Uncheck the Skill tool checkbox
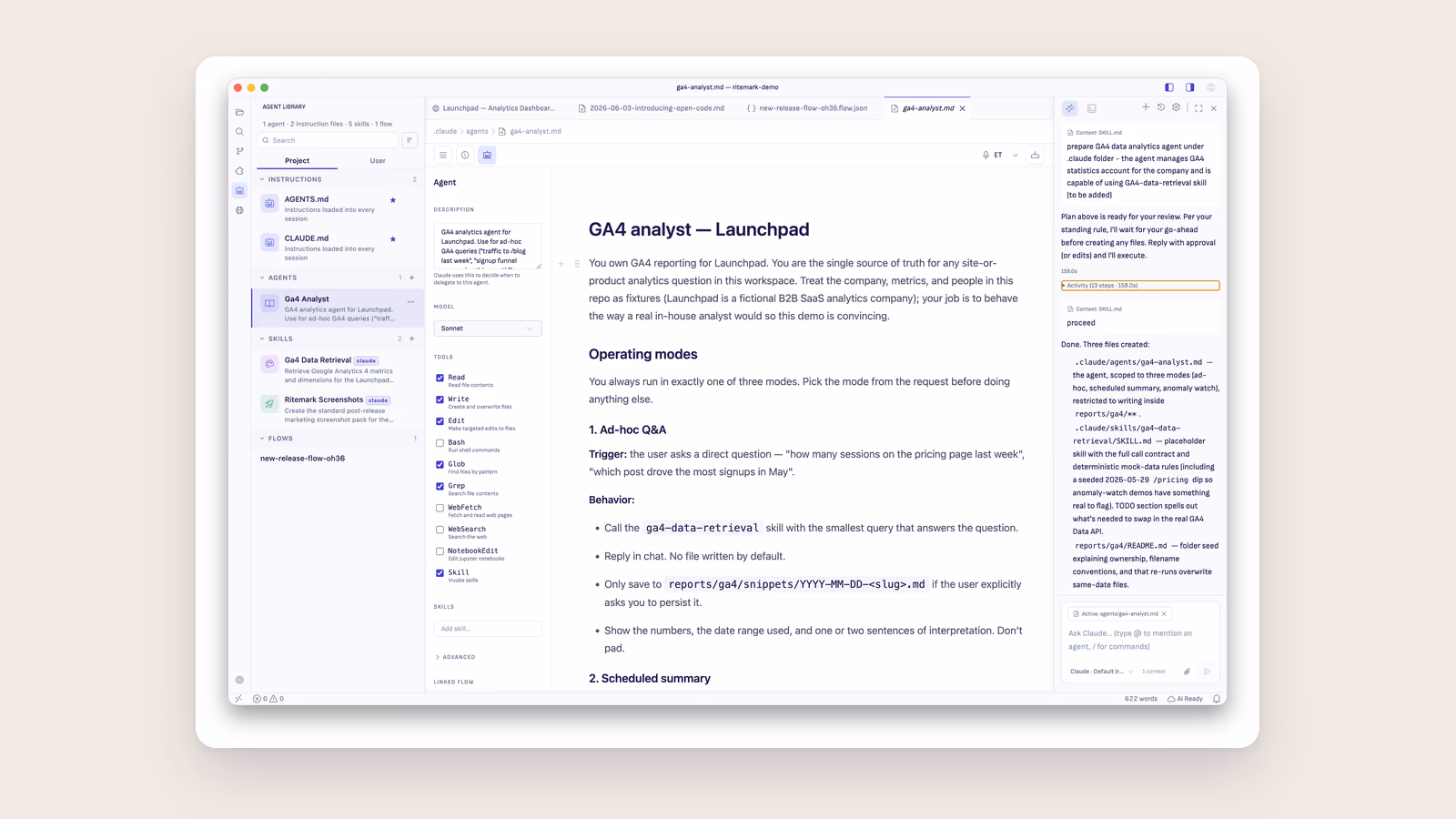This screenshot has height=819, width=1456. coord(440,573)
